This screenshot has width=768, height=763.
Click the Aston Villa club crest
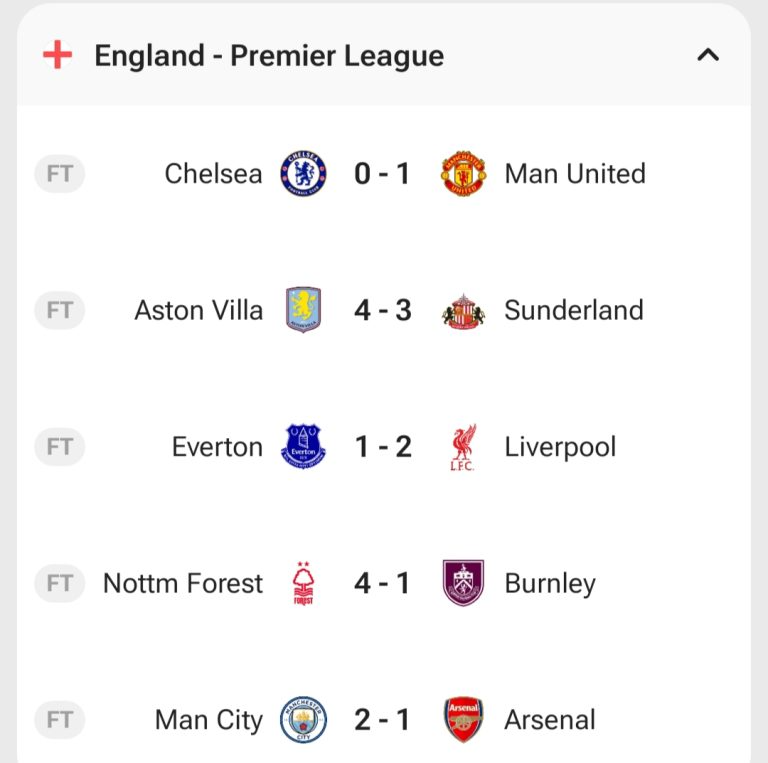click(x=303, y=310)
